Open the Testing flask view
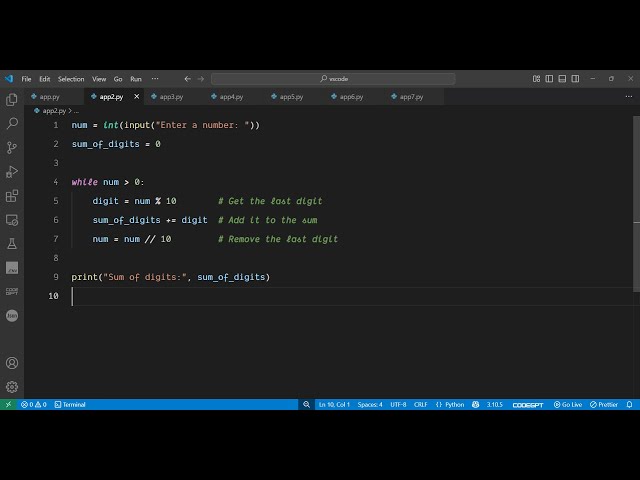The image size is (640, 480). coord(12,244)
